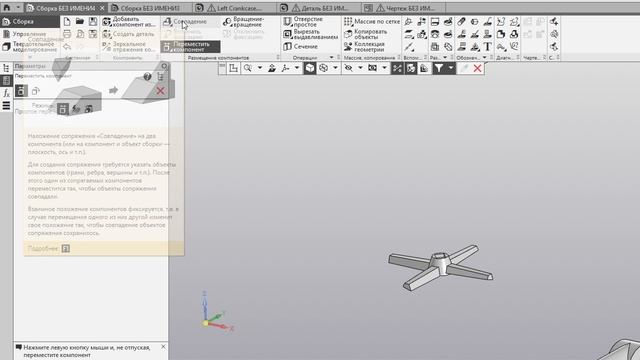Open the model tree sidebar icon
640x360 pixels.
[6, 68]
